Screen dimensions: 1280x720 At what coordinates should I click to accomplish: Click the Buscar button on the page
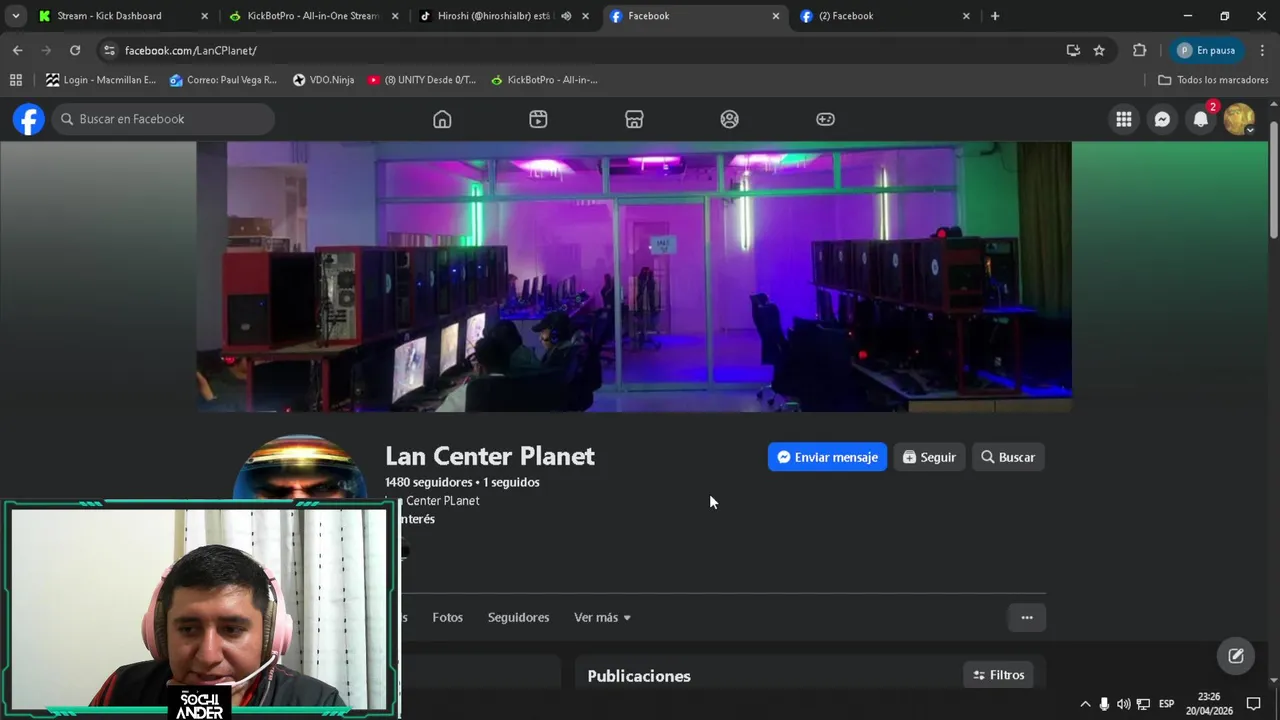click(x=1008, y=457)
